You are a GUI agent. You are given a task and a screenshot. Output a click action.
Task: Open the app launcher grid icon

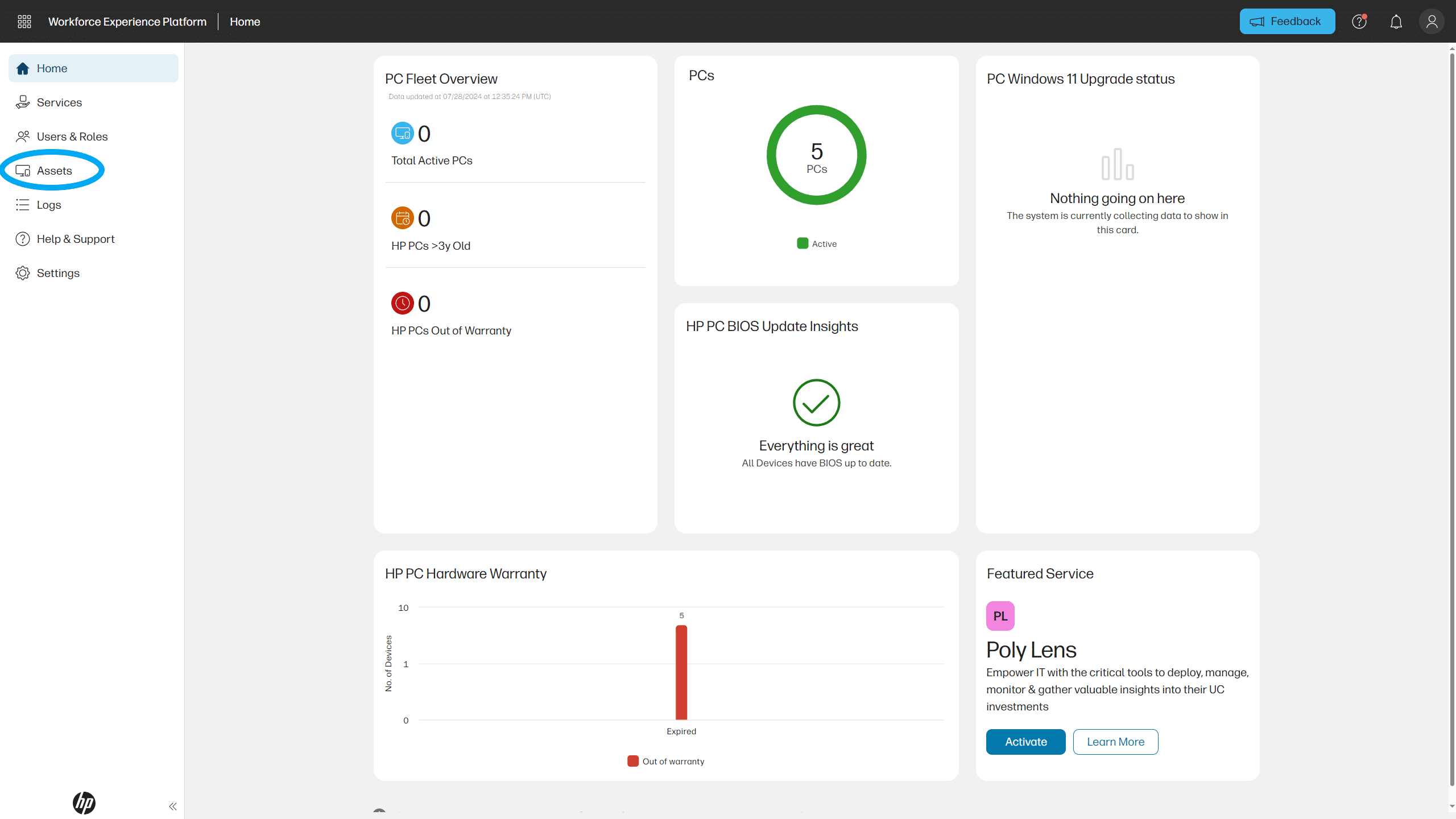24,22
